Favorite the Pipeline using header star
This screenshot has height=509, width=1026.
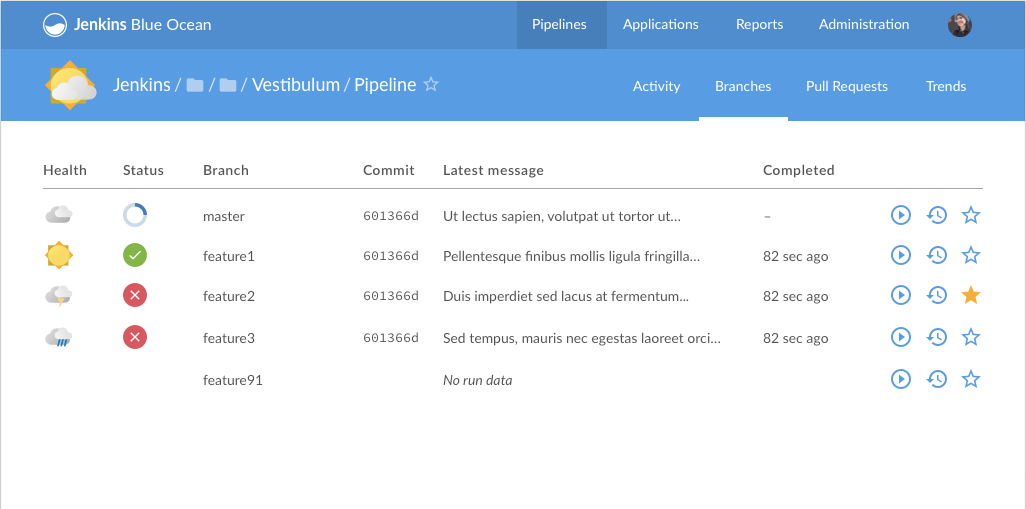pyautogui.click(x=431, y=85)
